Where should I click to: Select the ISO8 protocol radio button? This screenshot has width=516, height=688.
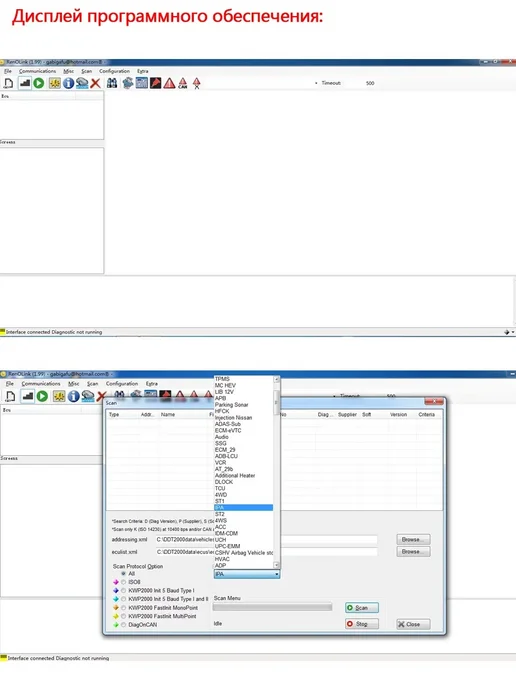tap(123, 582)
